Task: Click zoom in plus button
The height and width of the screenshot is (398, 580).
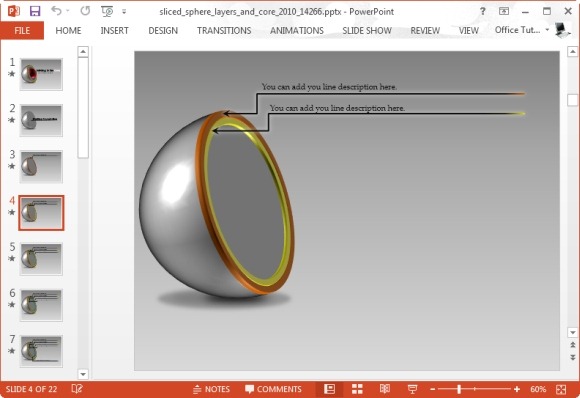Action: pos(517,389)
